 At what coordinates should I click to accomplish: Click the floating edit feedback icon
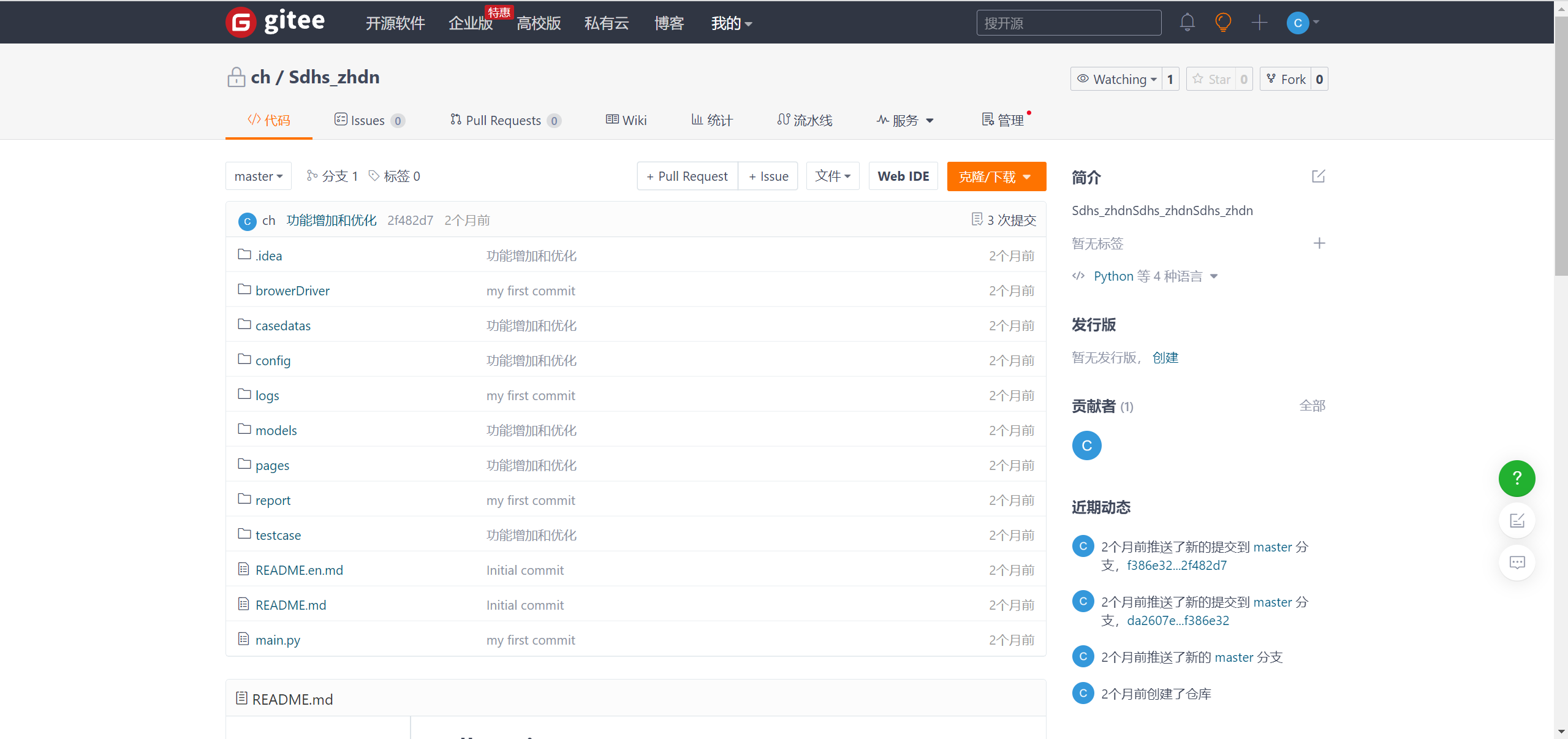tap(1517, 520)
